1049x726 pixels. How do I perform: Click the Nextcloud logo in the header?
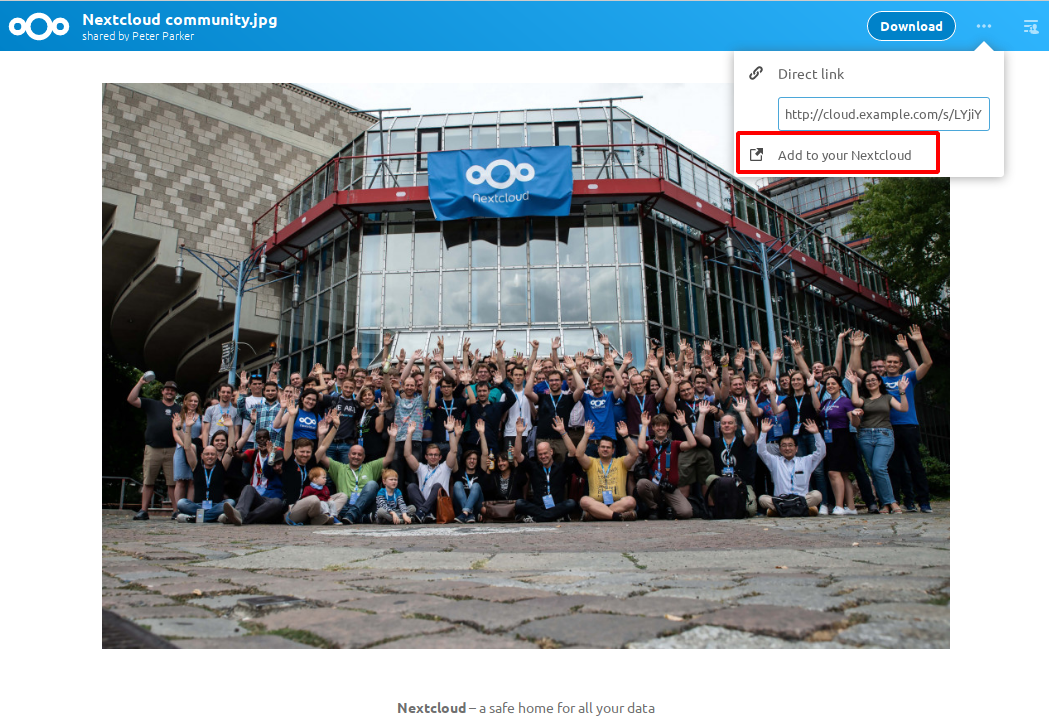tap(38, 26)
